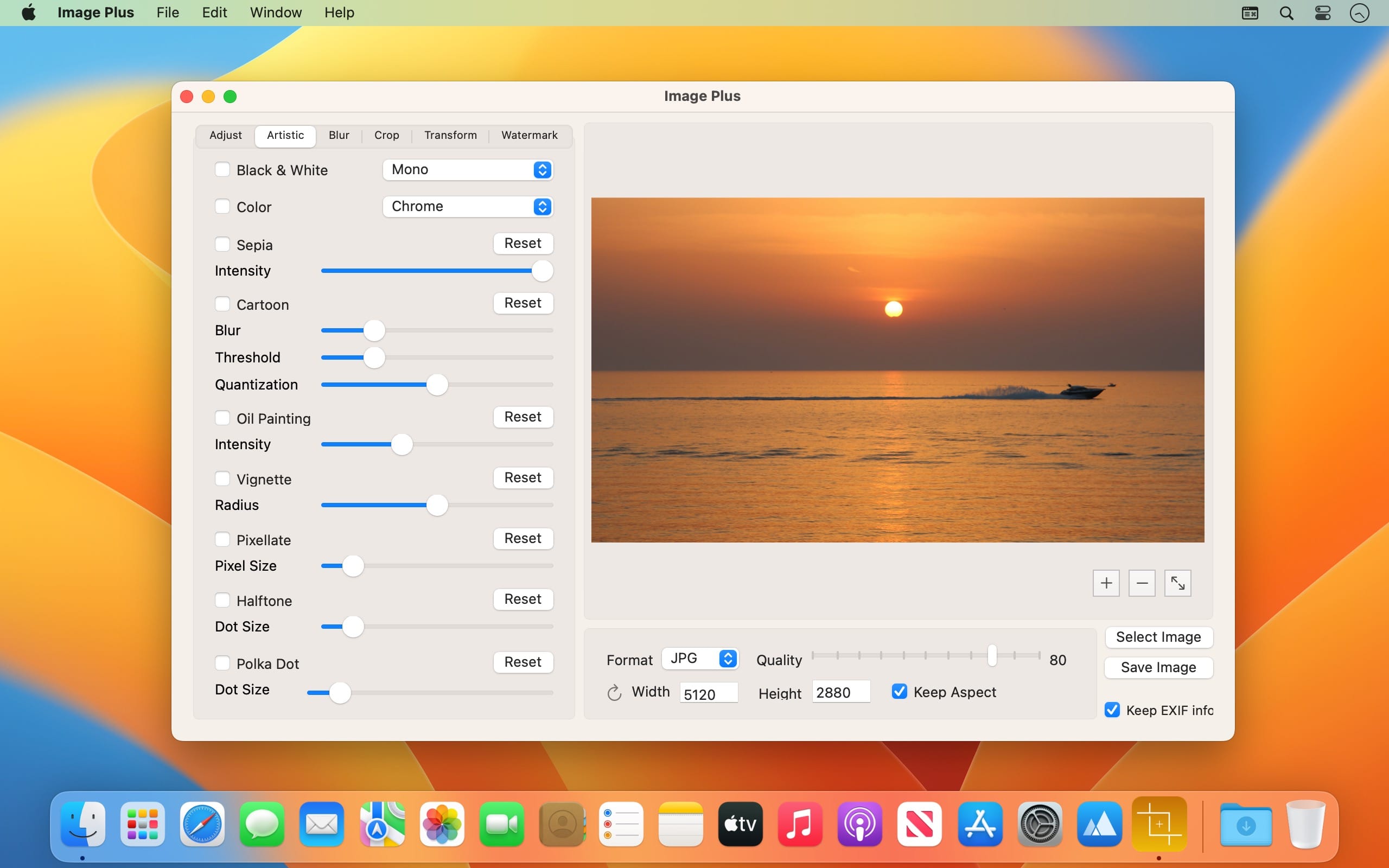Screen dimensions: 1389x868
Task: Open Contacts in the dock
Action: pyautogui.click(x=562, y=825)
